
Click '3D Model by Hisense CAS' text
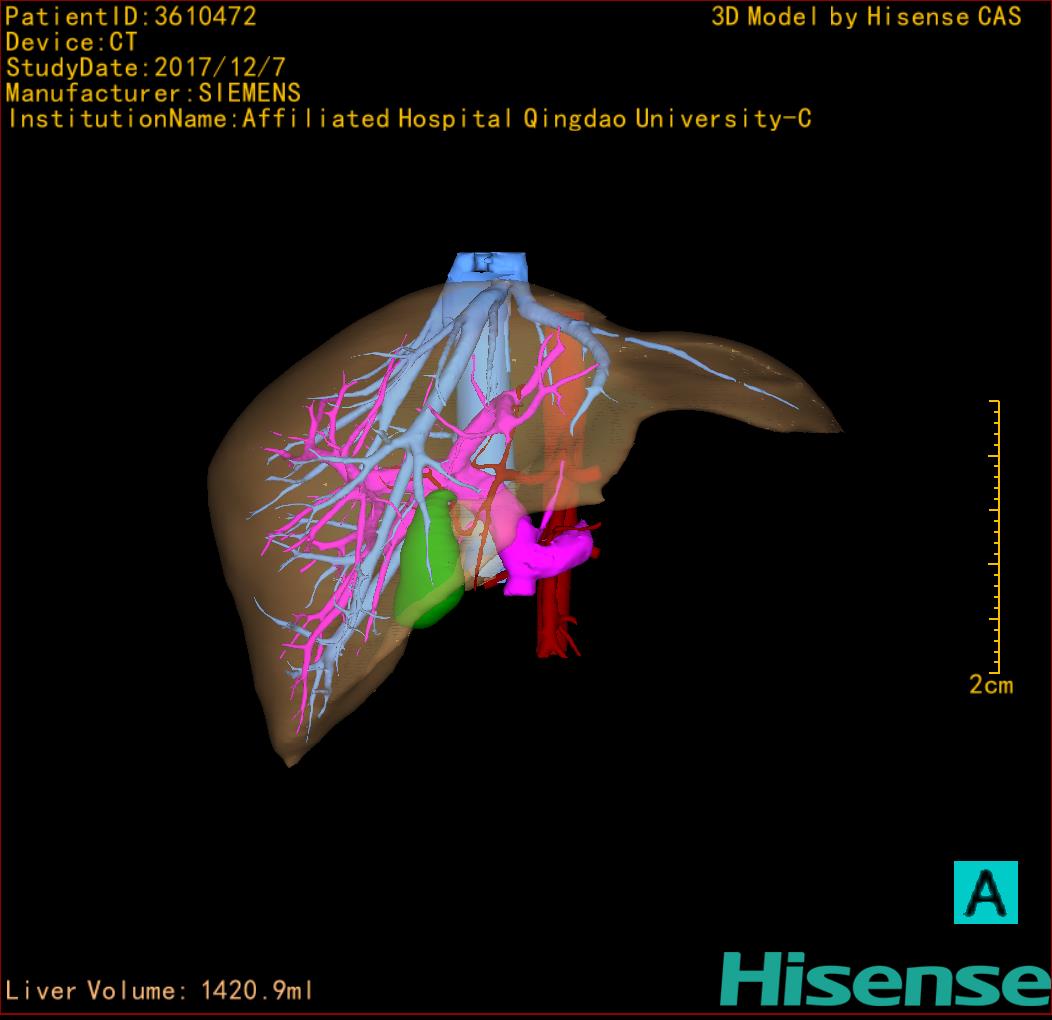866,17
